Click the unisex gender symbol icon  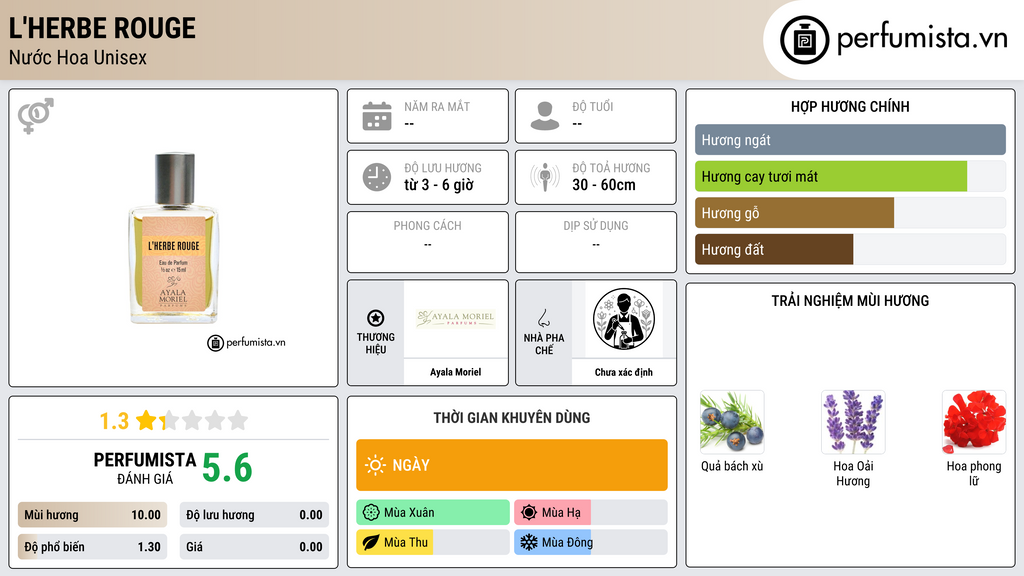click(36, 116)
